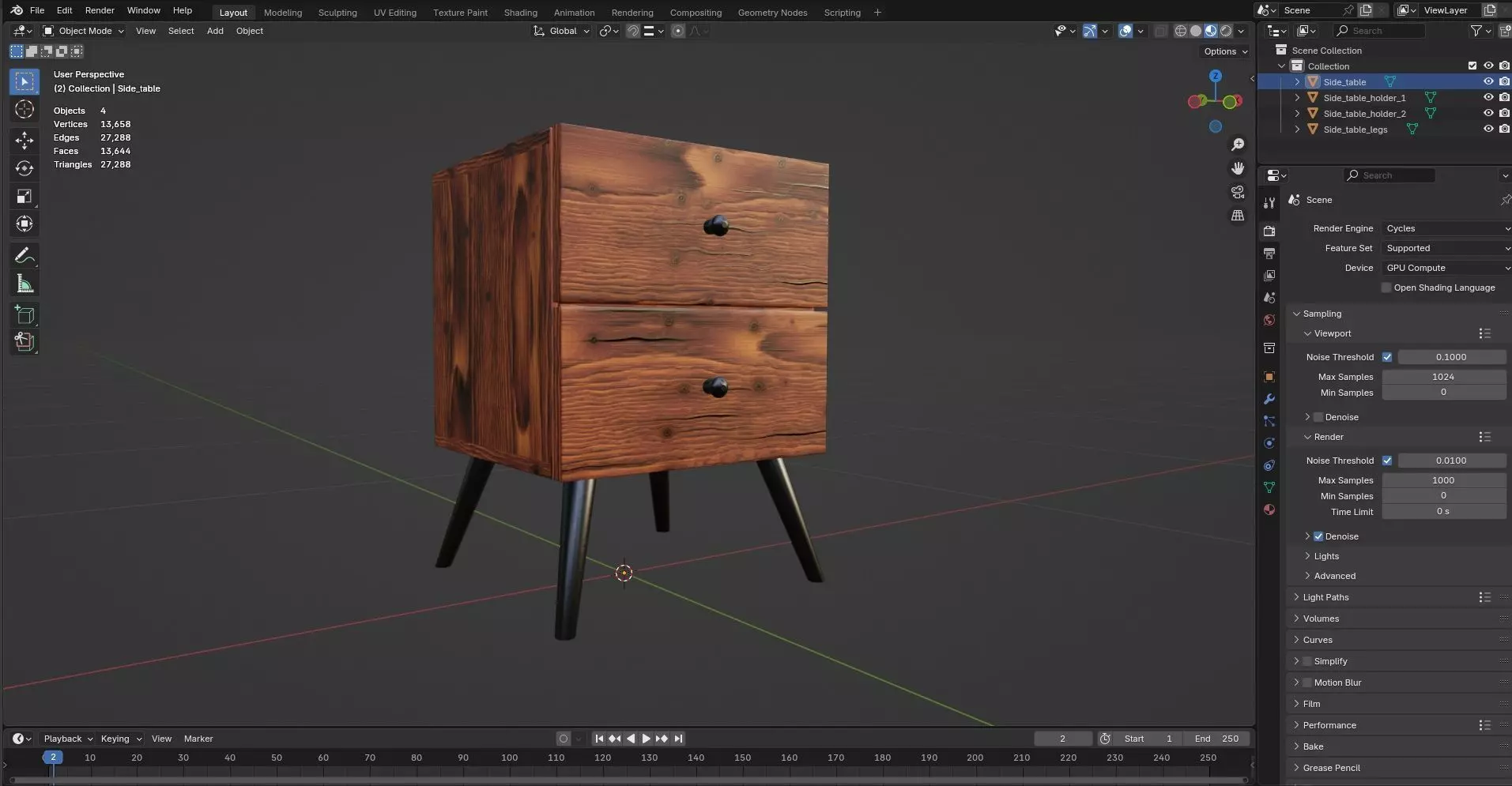
Task: Enable Open Shading Language checkbox
Action: tap(1386, 288)
